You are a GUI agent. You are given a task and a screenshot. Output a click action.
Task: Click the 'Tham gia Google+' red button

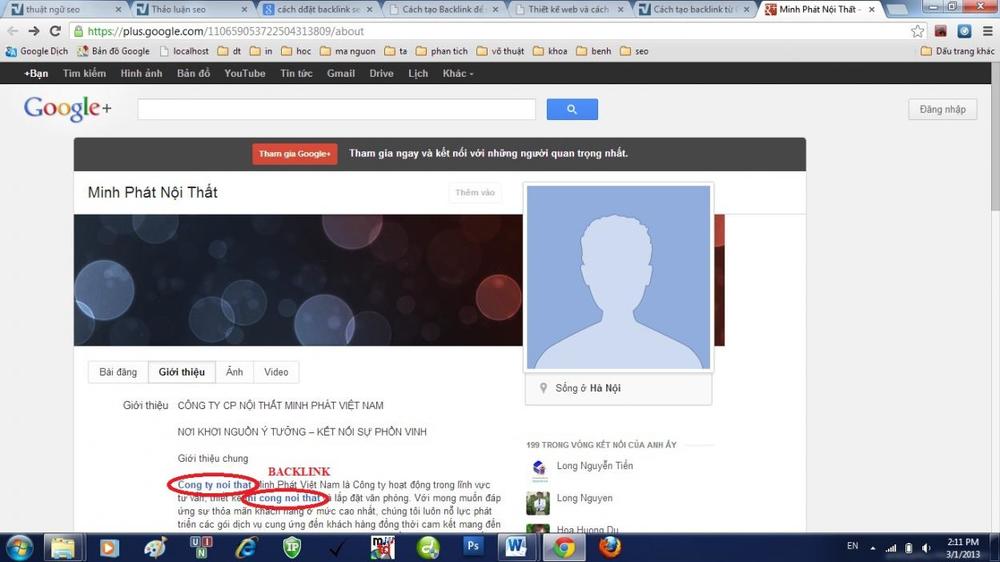click(x=295, y=154)
